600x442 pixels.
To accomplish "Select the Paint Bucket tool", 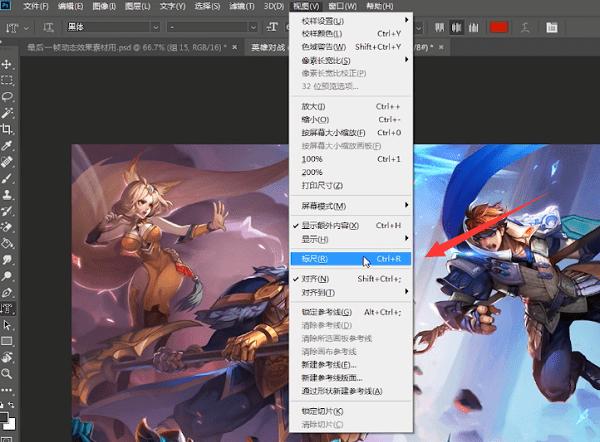I will [x=7, y=243].
